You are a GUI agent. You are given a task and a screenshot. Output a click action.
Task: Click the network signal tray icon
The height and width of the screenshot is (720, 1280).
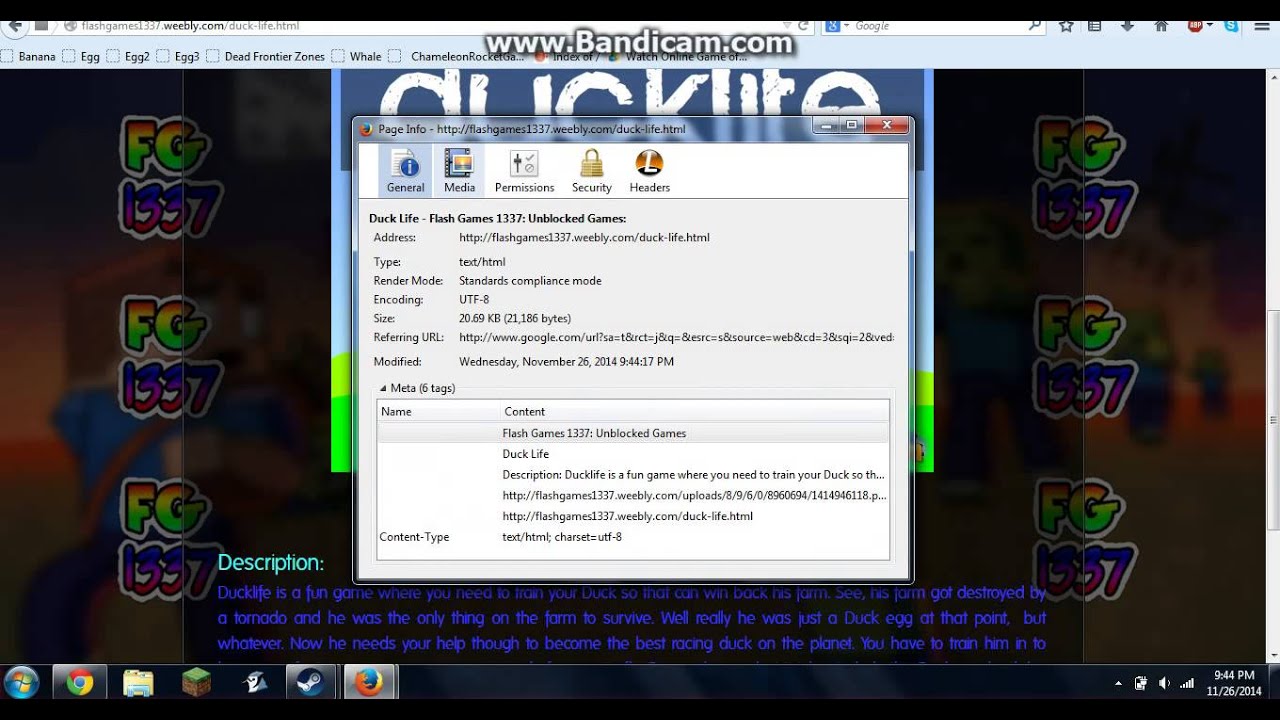click(1187, 683)
